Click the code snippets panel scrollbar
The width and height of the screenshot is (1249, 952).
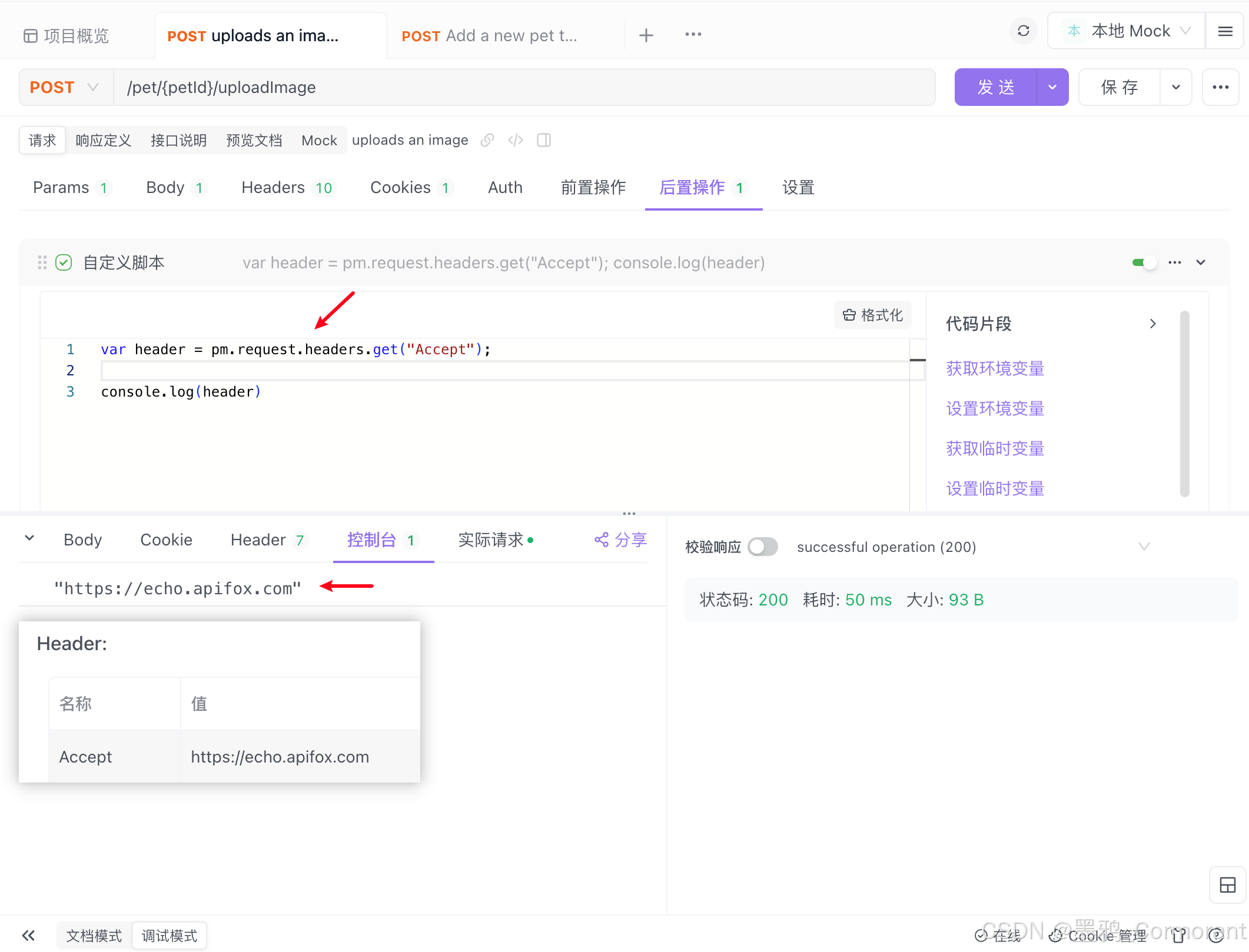click(1184, 404)
